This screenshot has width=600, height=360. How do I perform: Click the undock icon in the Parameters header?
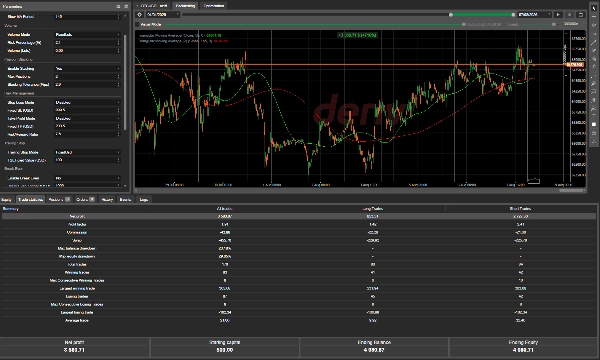118,7
